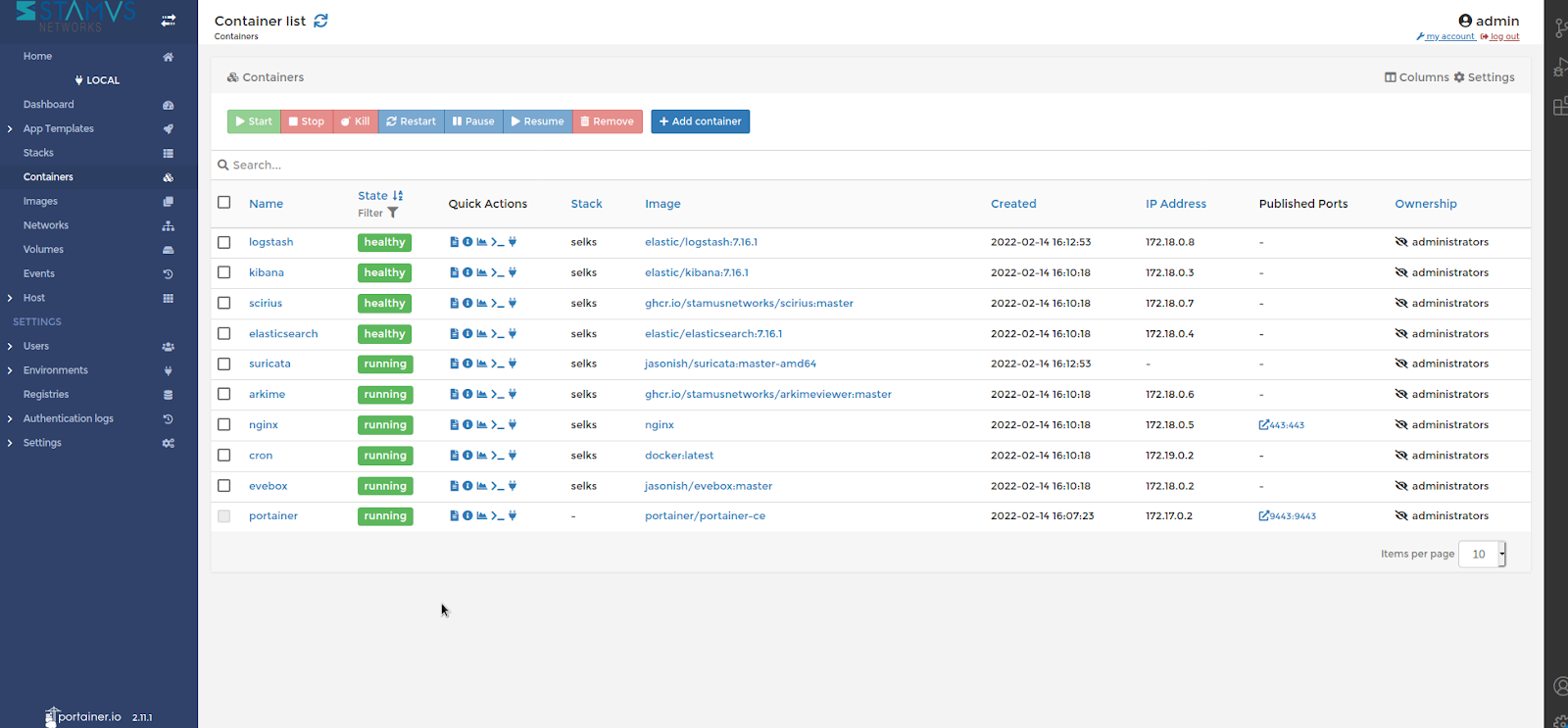Open Images in sidebar
Screen dimensions: 1568x728
(40, 201)
